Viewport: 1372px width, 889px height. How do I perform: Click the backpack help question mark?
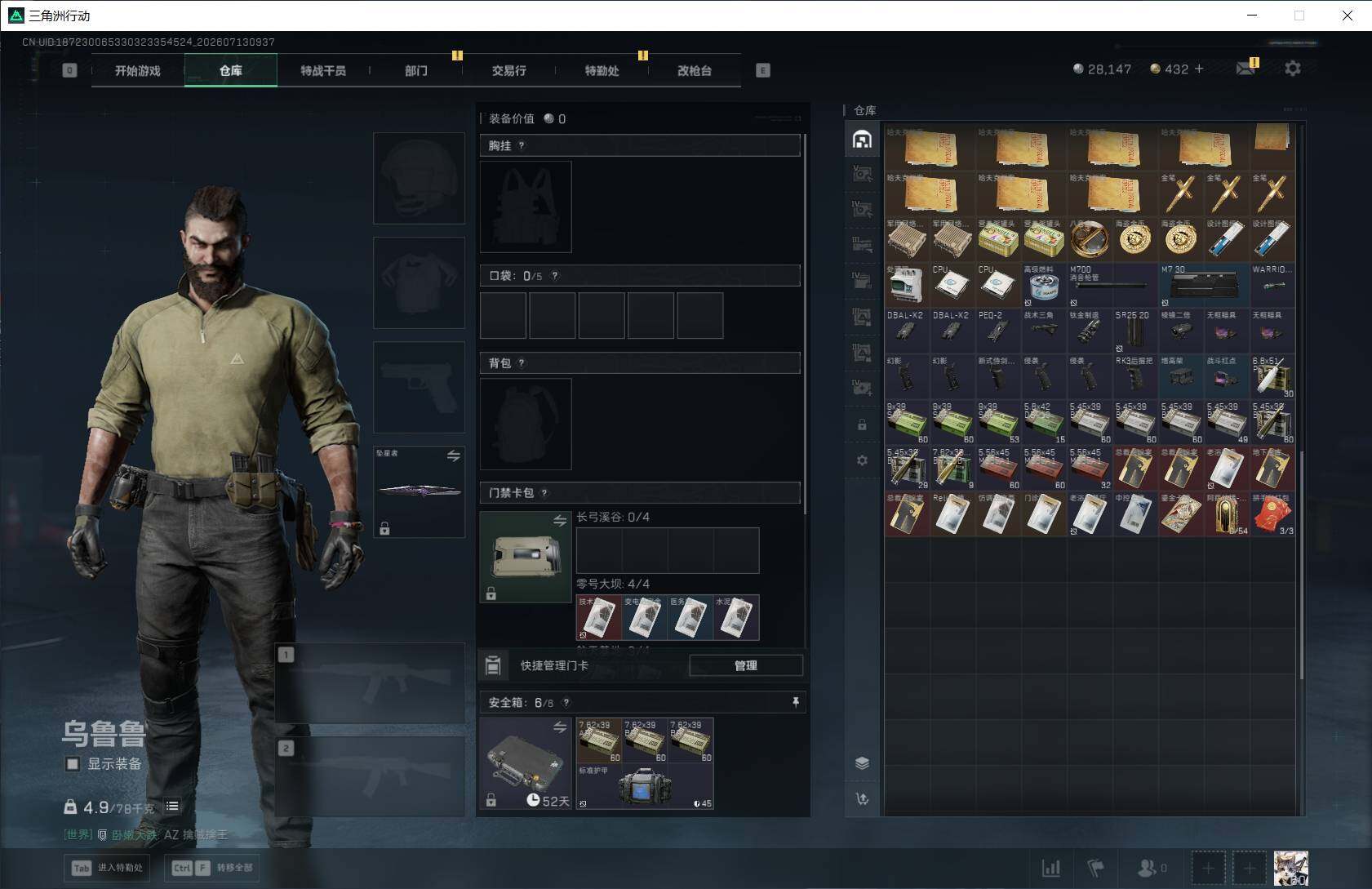(x=522, y=363)
